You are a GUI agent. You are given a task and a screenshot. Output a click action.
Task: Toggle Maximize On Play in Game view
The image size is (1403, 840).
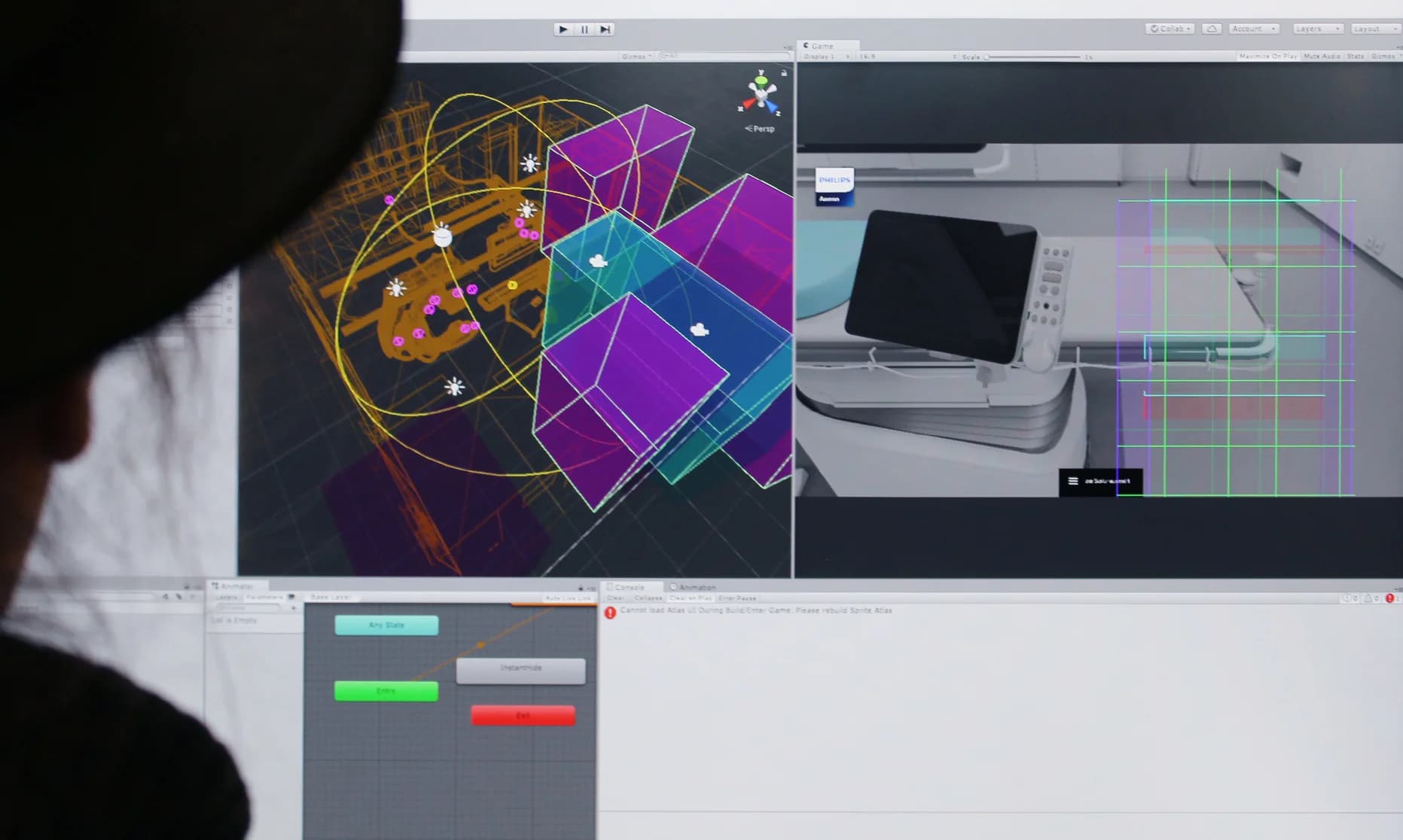pyautogui.click(x=1267, y=56)
